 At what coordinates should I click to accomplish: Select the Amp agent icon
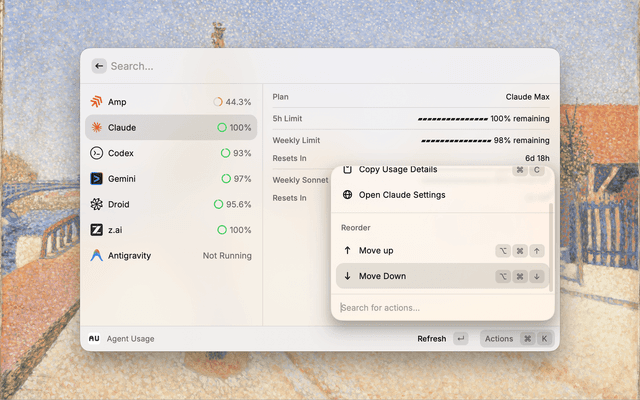click(96, 102)
